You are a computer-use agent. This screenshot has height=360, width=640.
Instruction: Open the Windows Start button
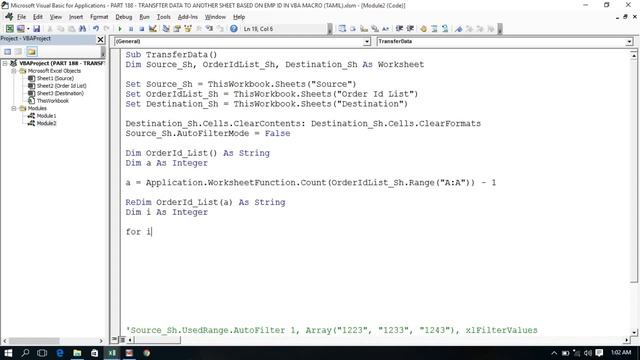click(x=8, y=353)
